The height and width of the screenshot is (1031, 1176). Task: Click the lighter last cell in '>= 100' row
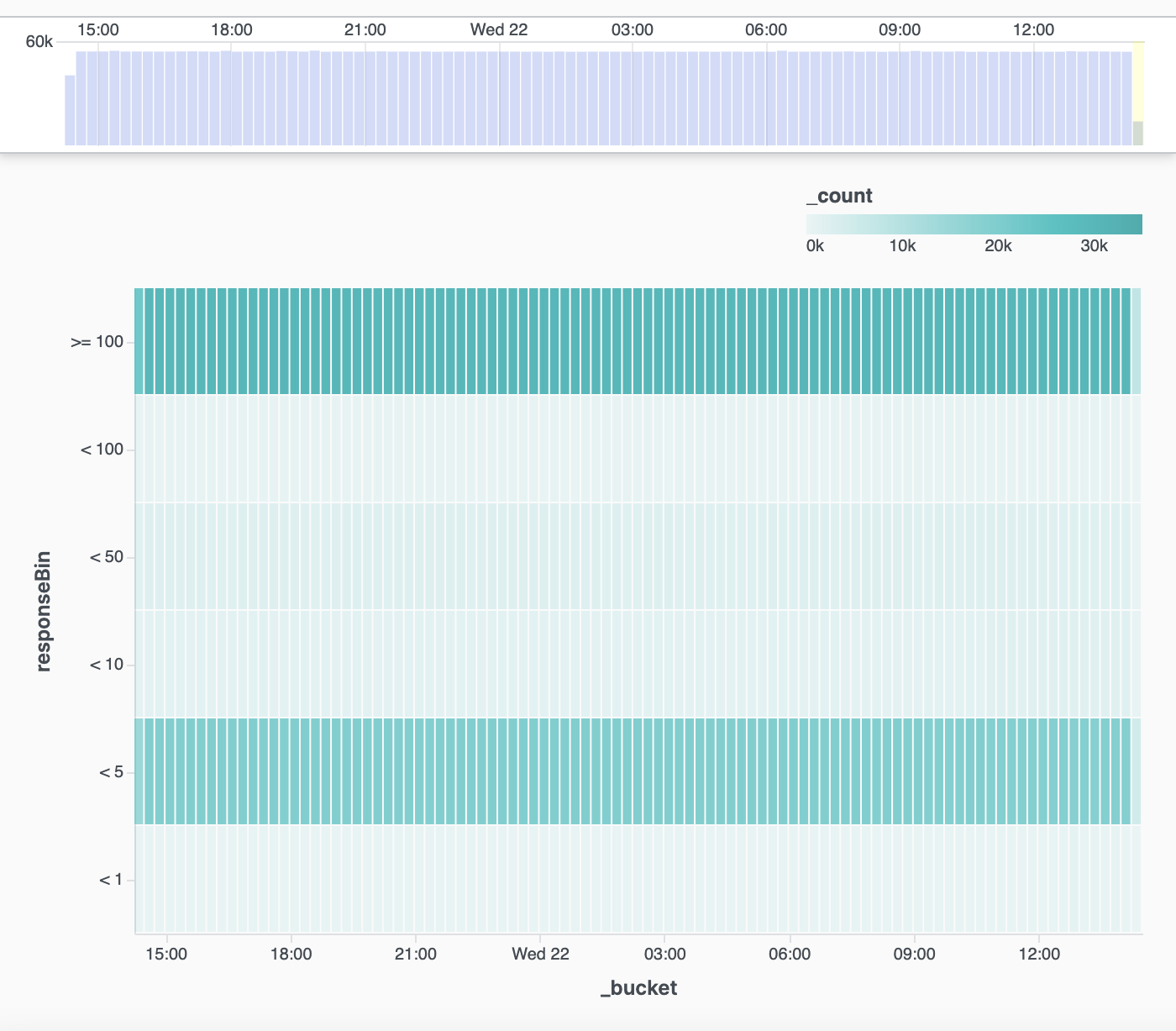pyautogui.click(x=1137, y=341)
